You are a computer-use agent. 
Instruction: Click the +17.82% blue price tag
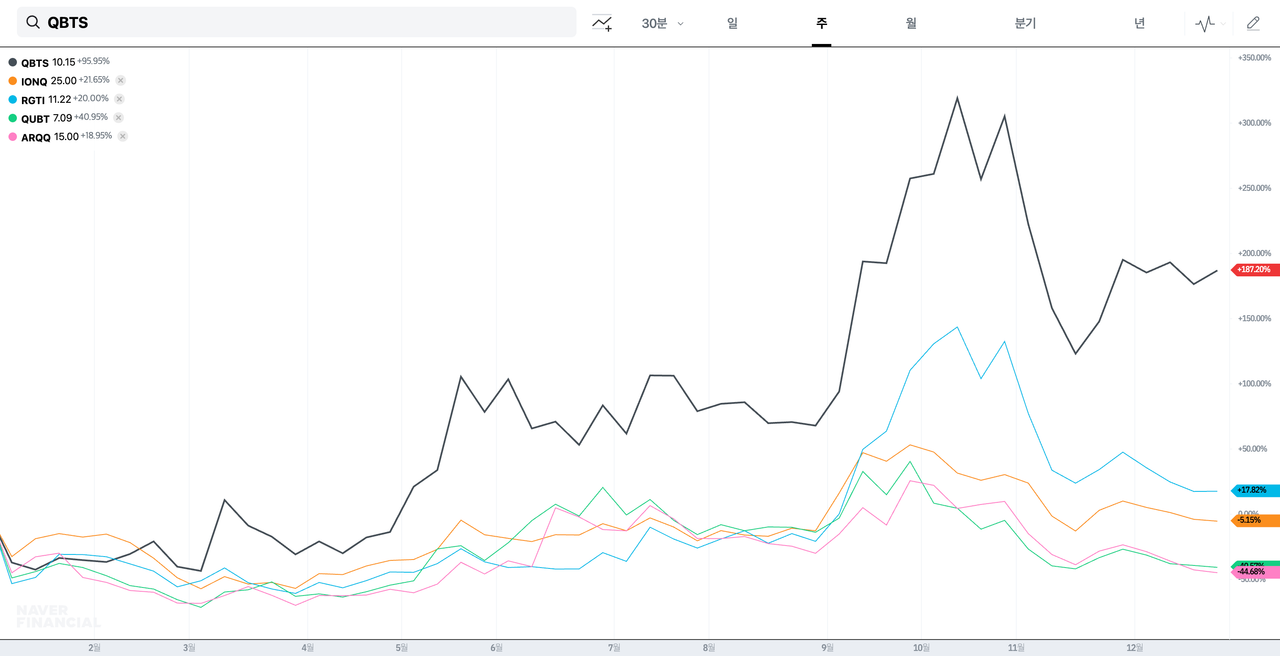[1254, 490]
